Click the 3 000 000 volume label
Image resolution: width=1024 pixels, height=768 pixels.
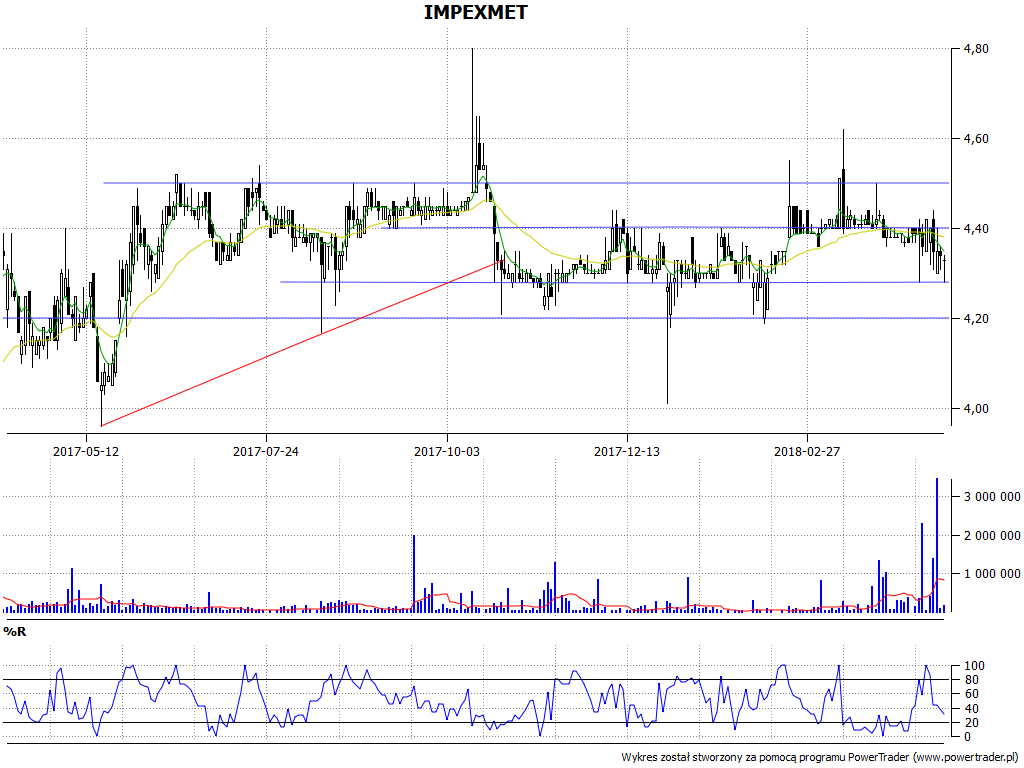click(x=991, y=497)
